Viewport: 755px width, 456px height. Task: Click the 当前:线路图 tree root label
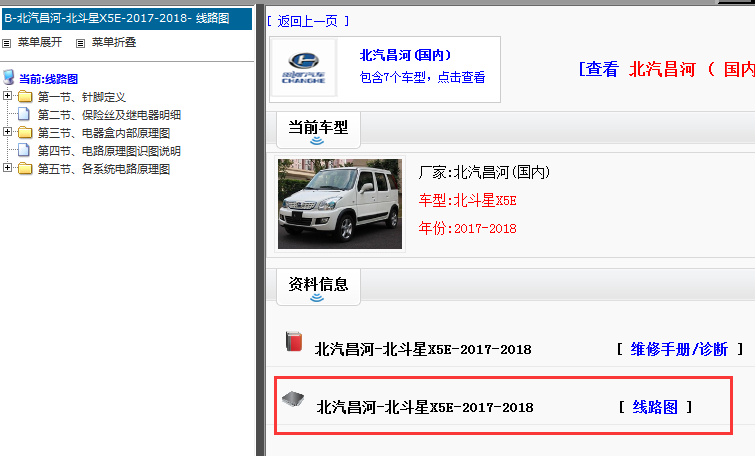pos(48,79)
